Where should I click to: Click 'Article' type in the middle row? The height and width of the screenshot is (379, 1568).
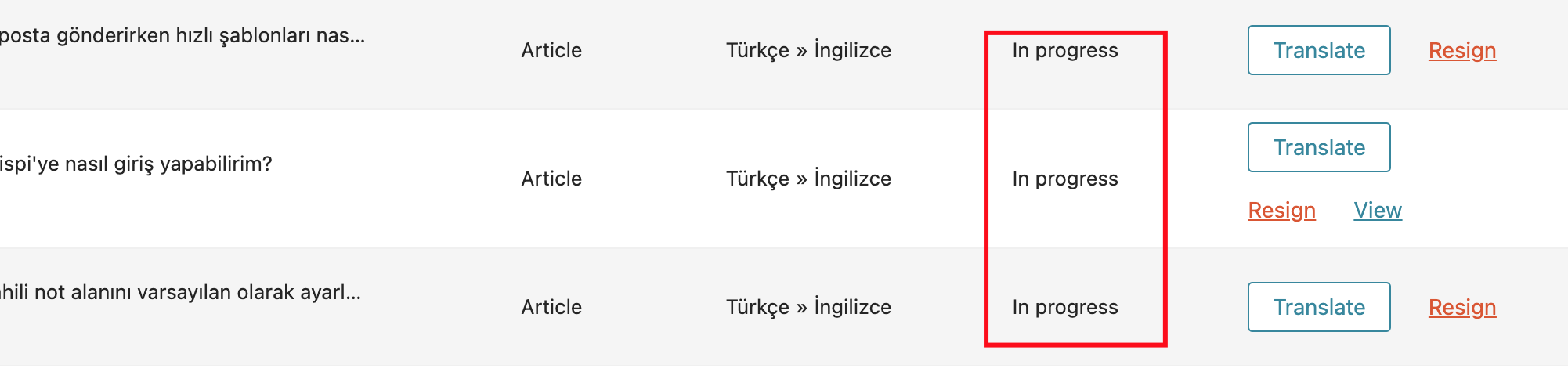[x=551, y=179]
